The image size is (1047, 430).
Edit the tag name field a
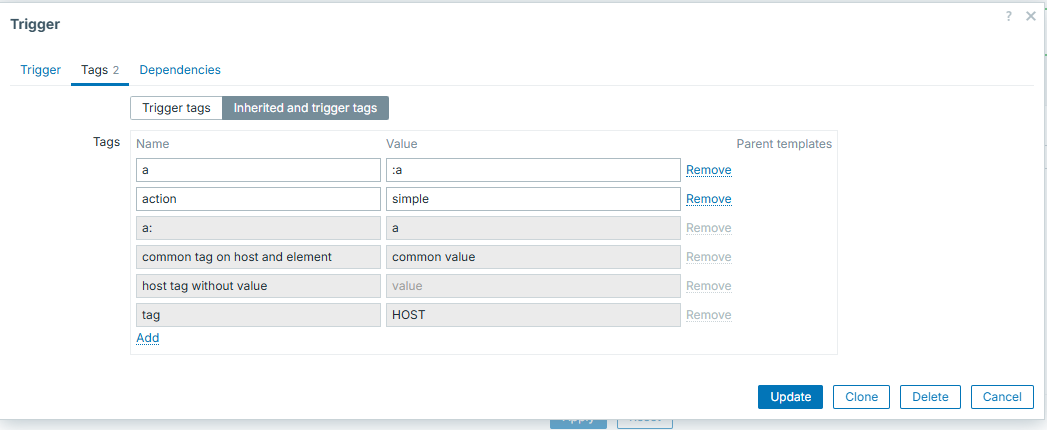[x=258, y=170]
